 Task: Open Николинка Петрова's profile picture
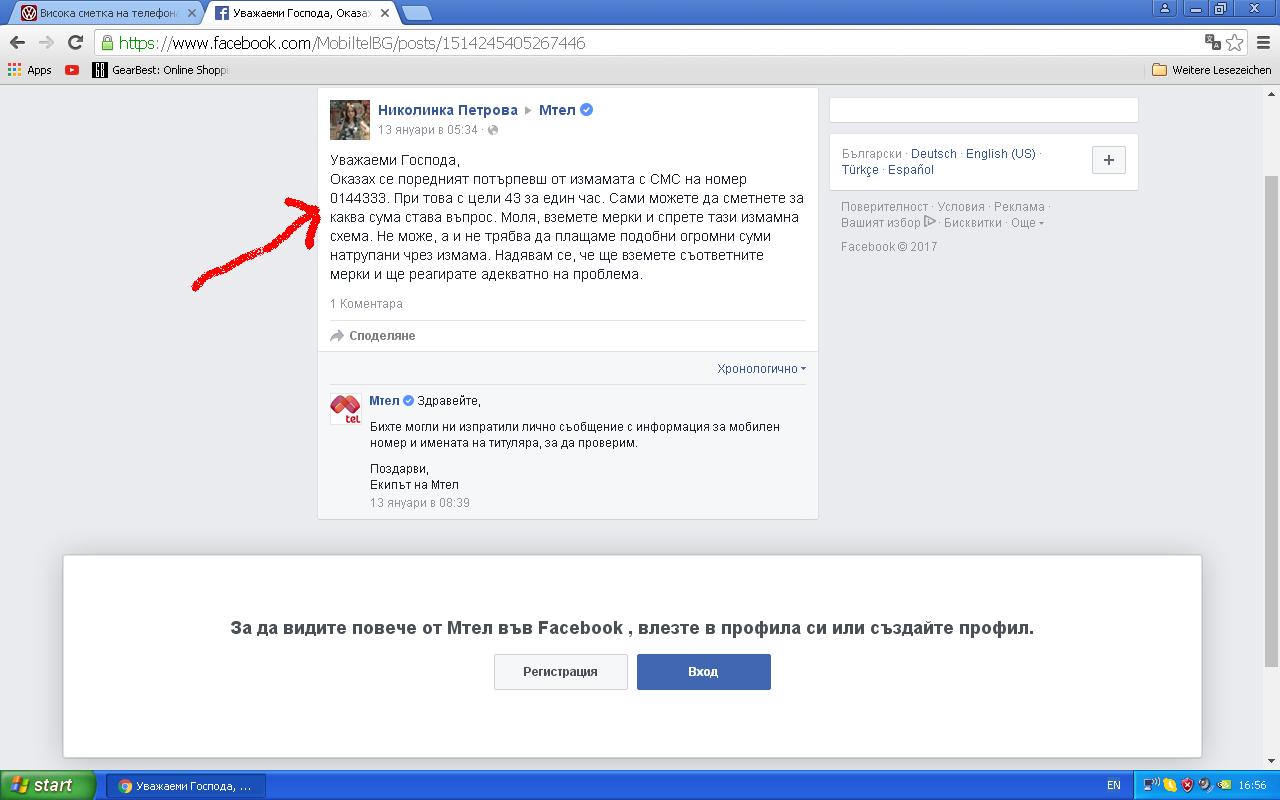click(350, 120)
